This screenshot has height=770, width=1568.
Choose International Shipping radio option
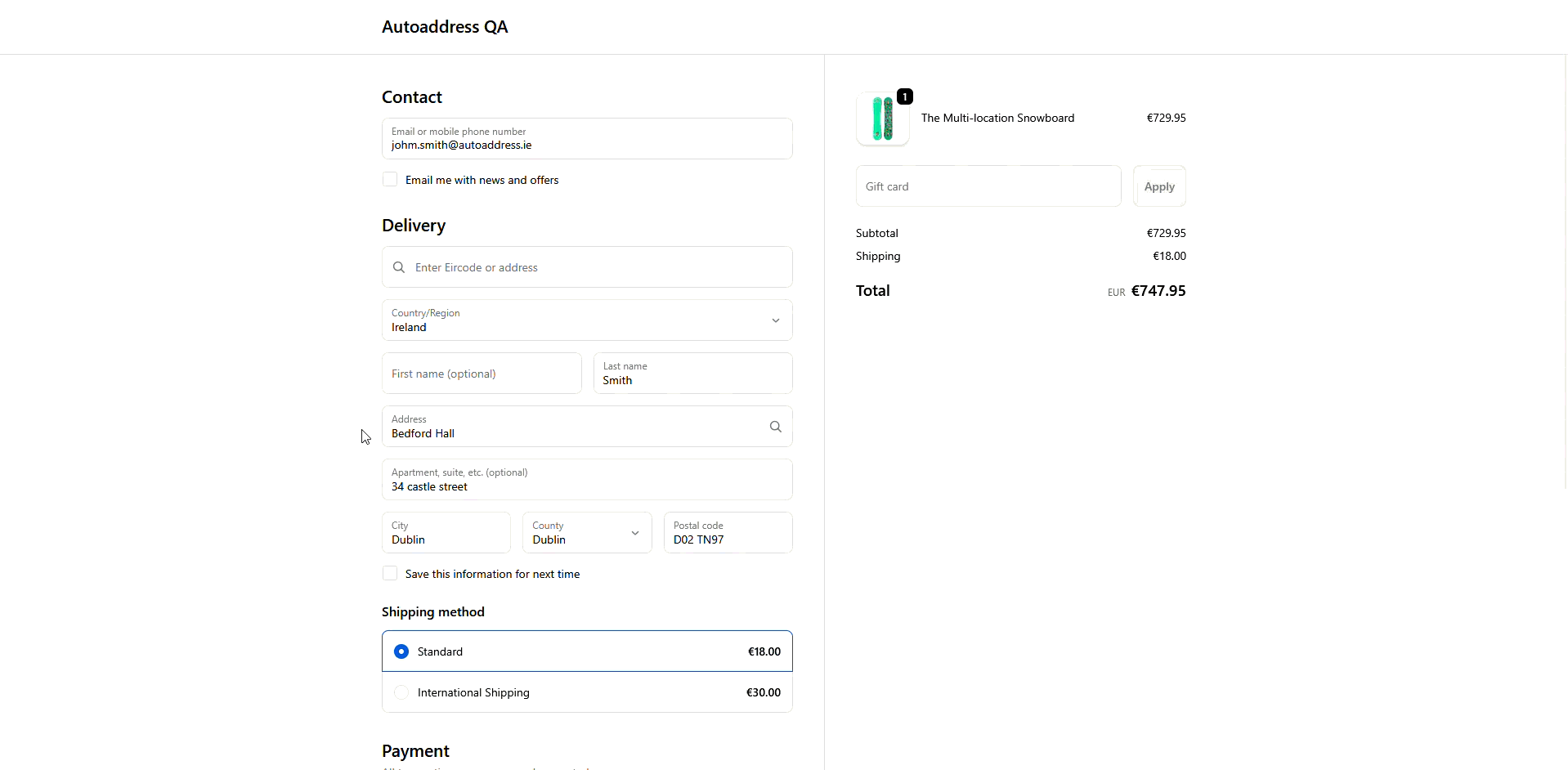pyautogui.click(x=401, y=692)
